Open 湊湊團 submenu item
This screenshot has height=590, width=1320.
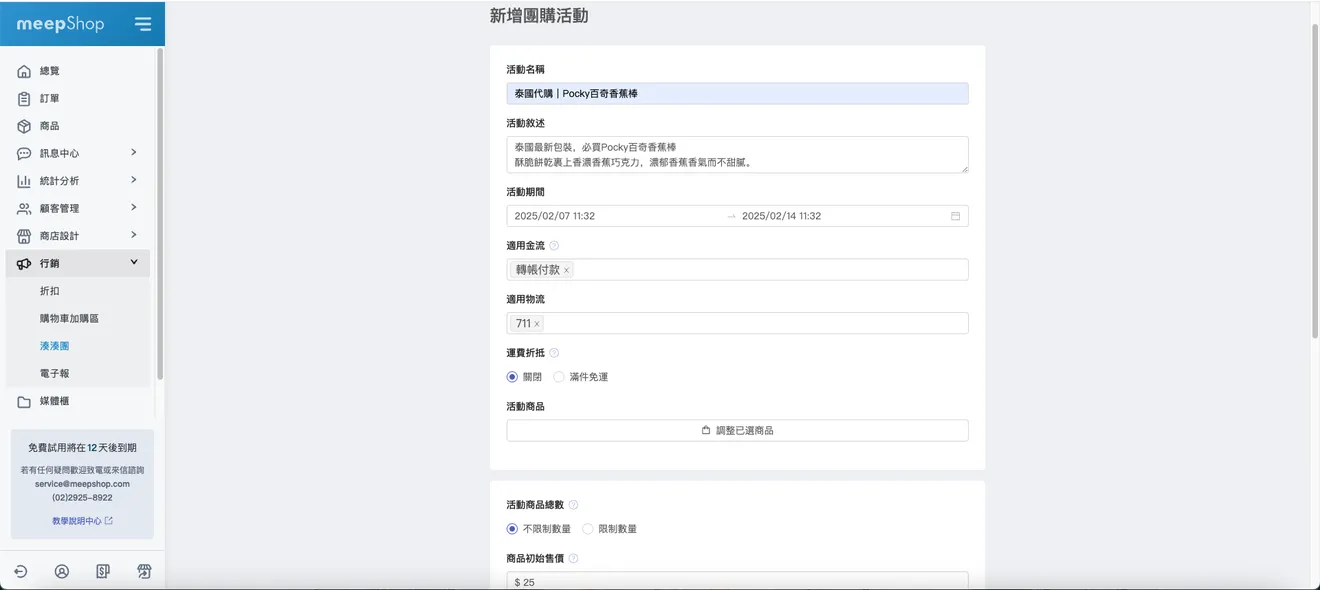click(x=55, y=346)
